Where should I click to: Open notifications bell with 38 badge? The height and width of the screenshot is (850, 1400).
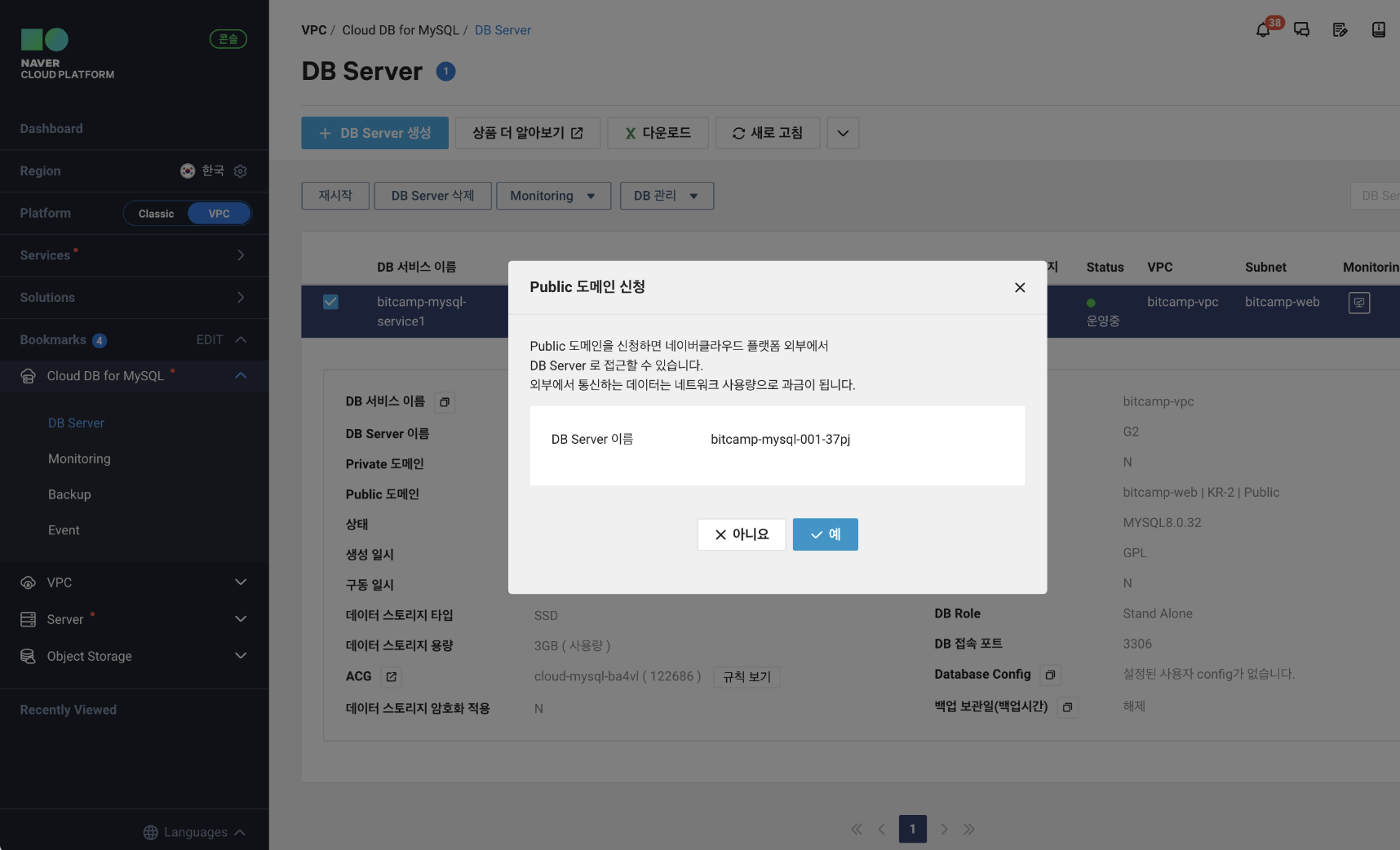point(1263,30)
